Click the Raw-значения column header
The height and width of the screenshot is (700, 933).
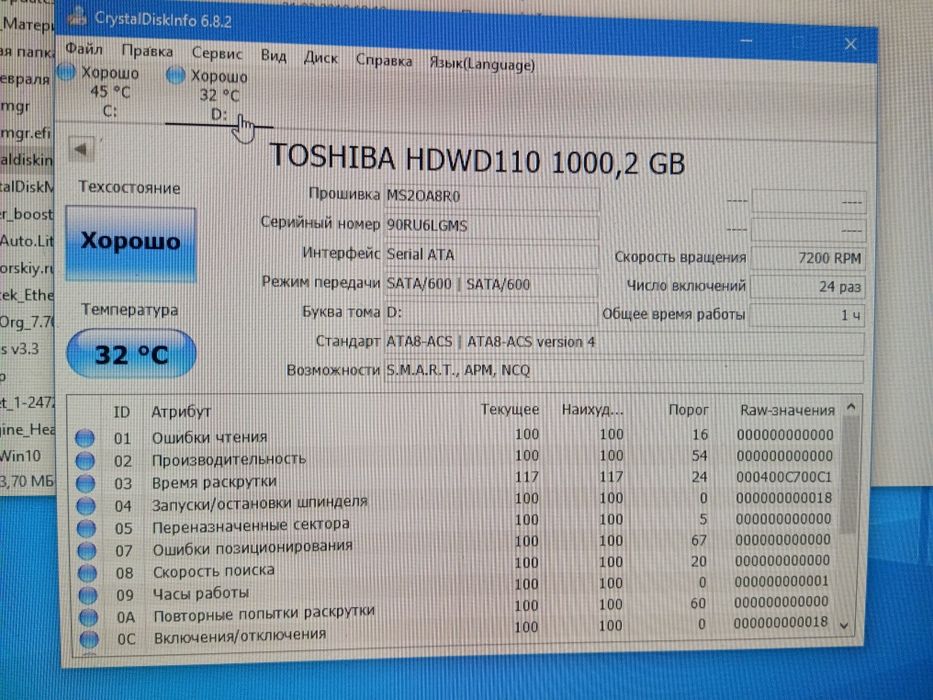787,410
